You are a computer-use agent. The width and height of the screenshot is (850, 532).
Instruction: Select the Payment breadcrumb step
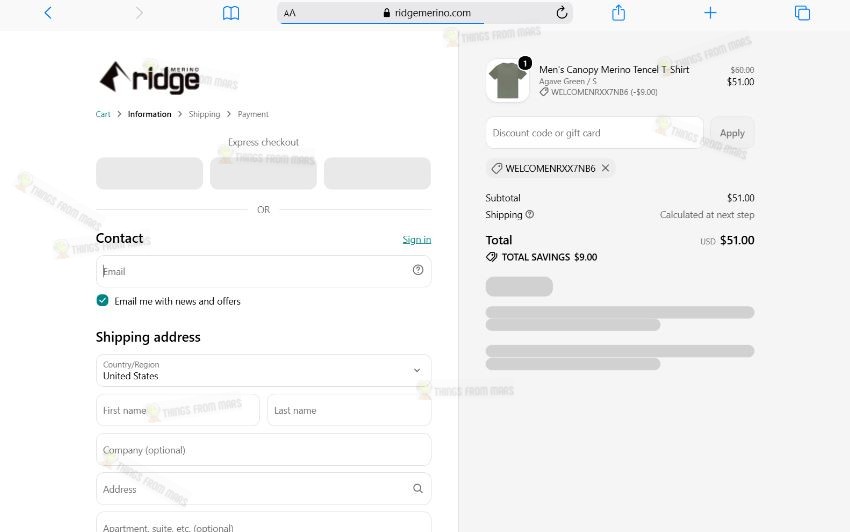(x=253, y=114)
